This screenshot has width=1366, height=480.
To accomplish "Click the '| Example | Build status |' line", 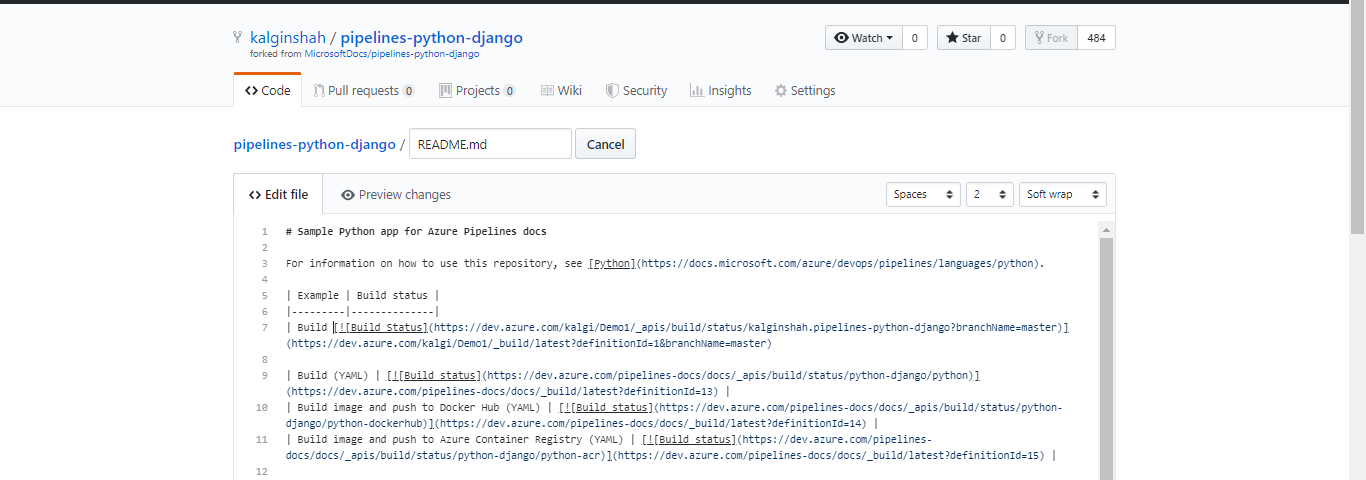I will point(363,295).
